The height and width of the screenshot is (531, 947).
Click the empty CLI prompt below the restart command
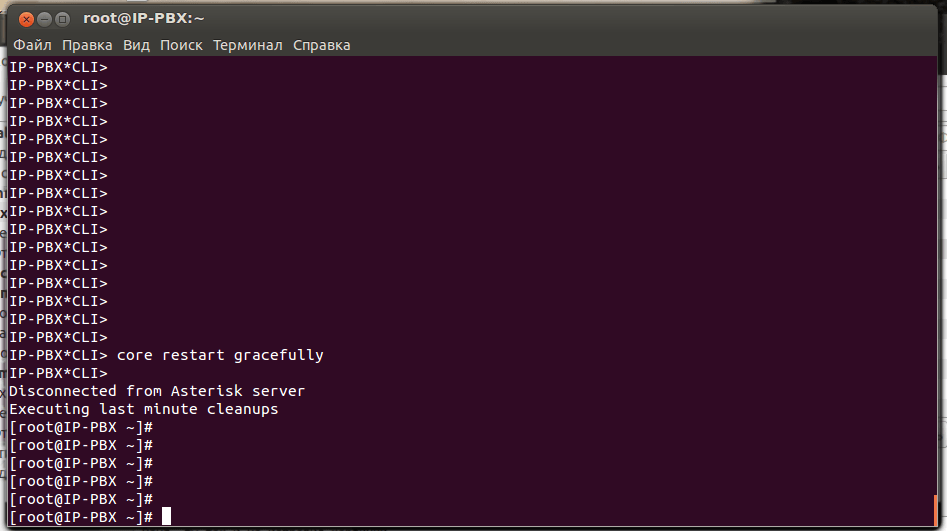58,373
